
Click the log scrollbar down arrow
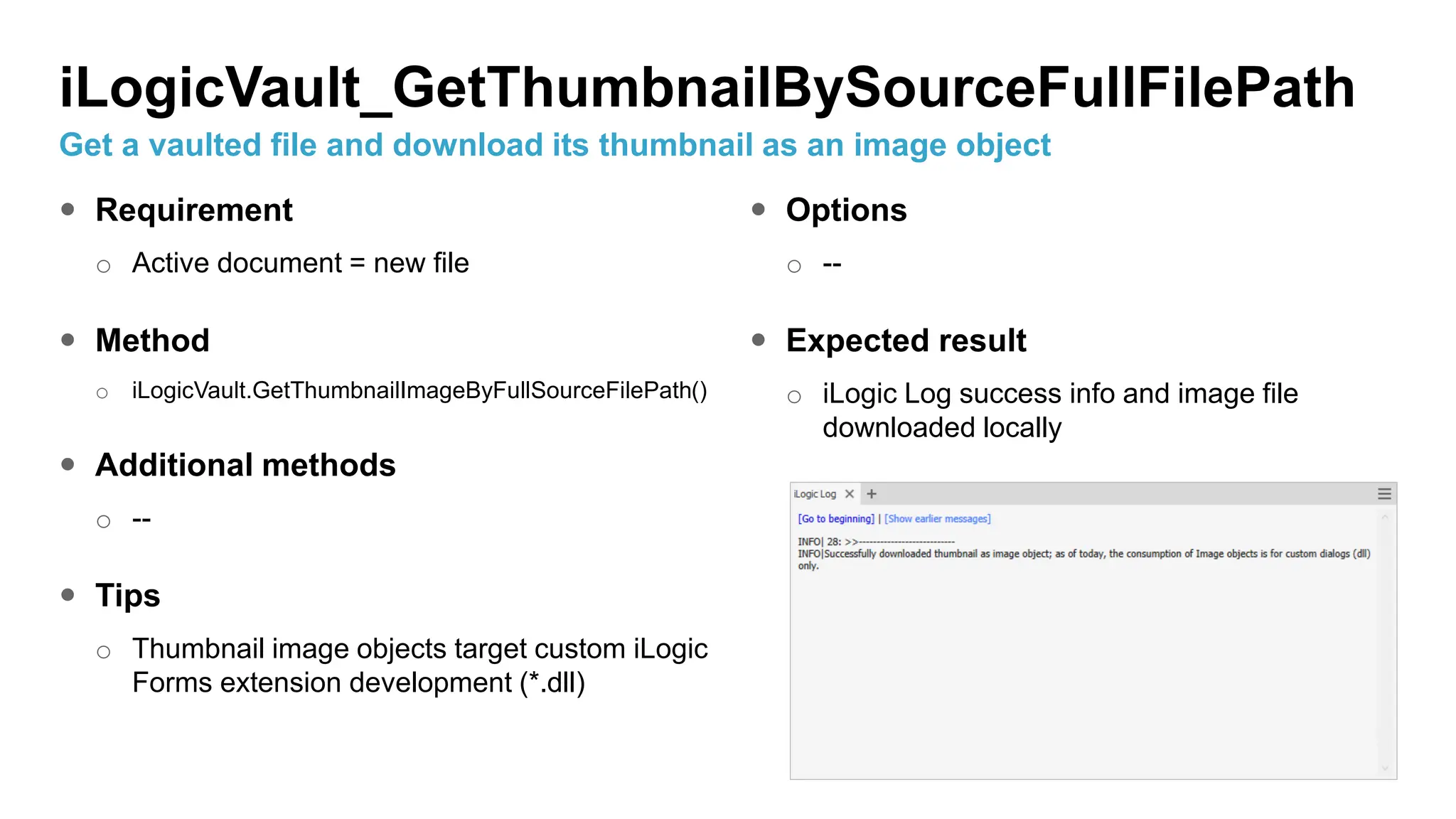click(x=1385, y=768)
